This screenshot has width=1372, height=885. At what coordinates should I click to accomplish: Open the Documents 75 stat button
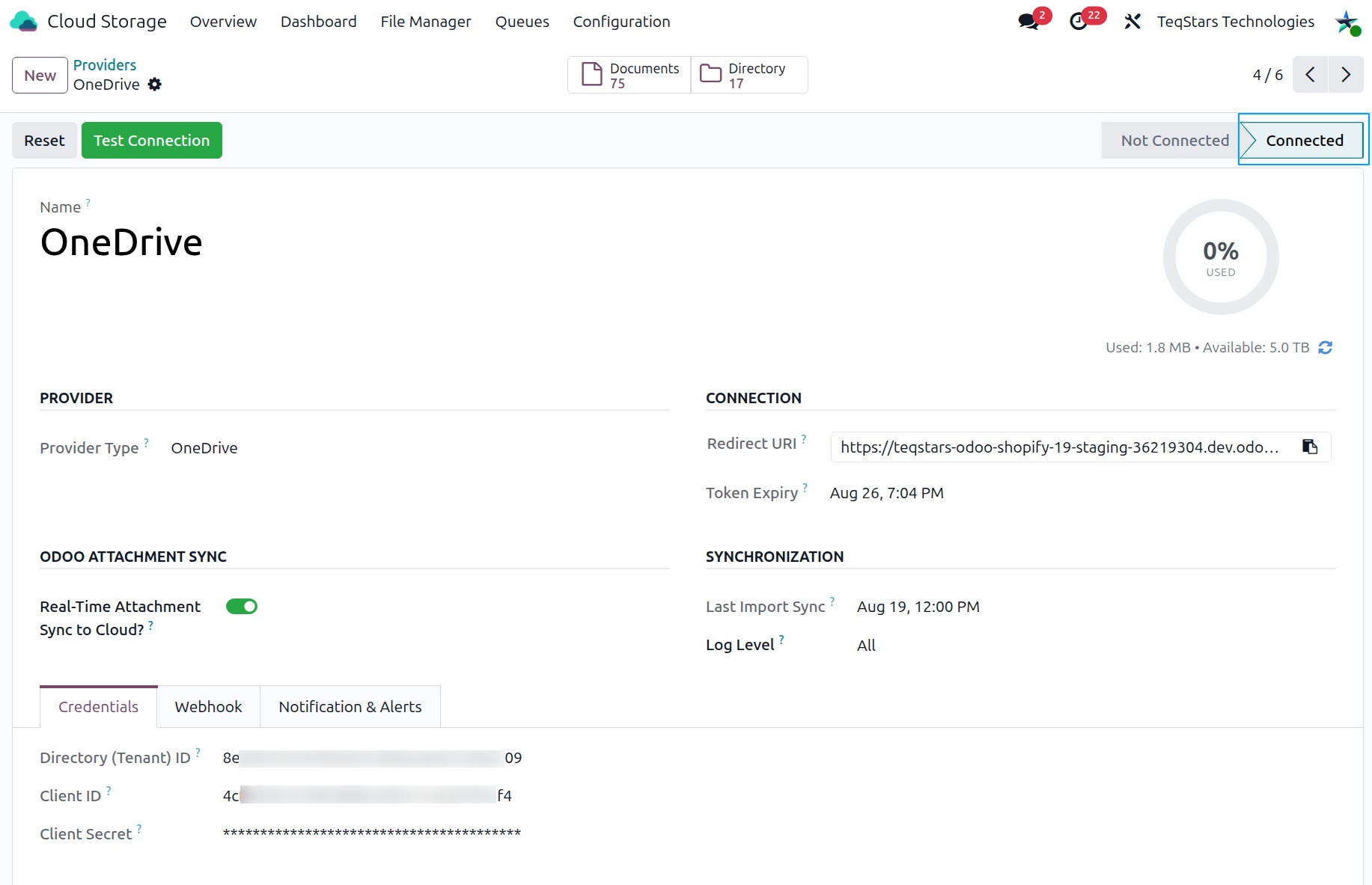click(629, 75)
